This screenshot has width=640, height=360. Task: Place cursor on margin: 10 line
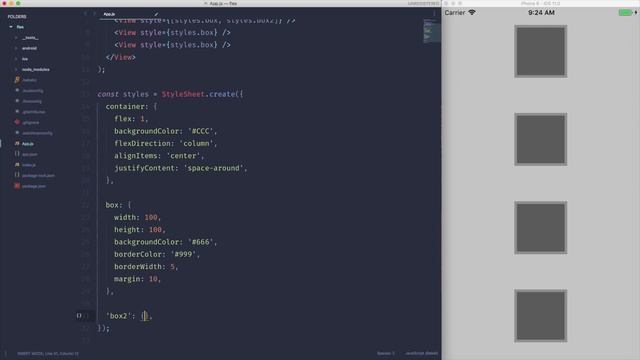(138, 279)
